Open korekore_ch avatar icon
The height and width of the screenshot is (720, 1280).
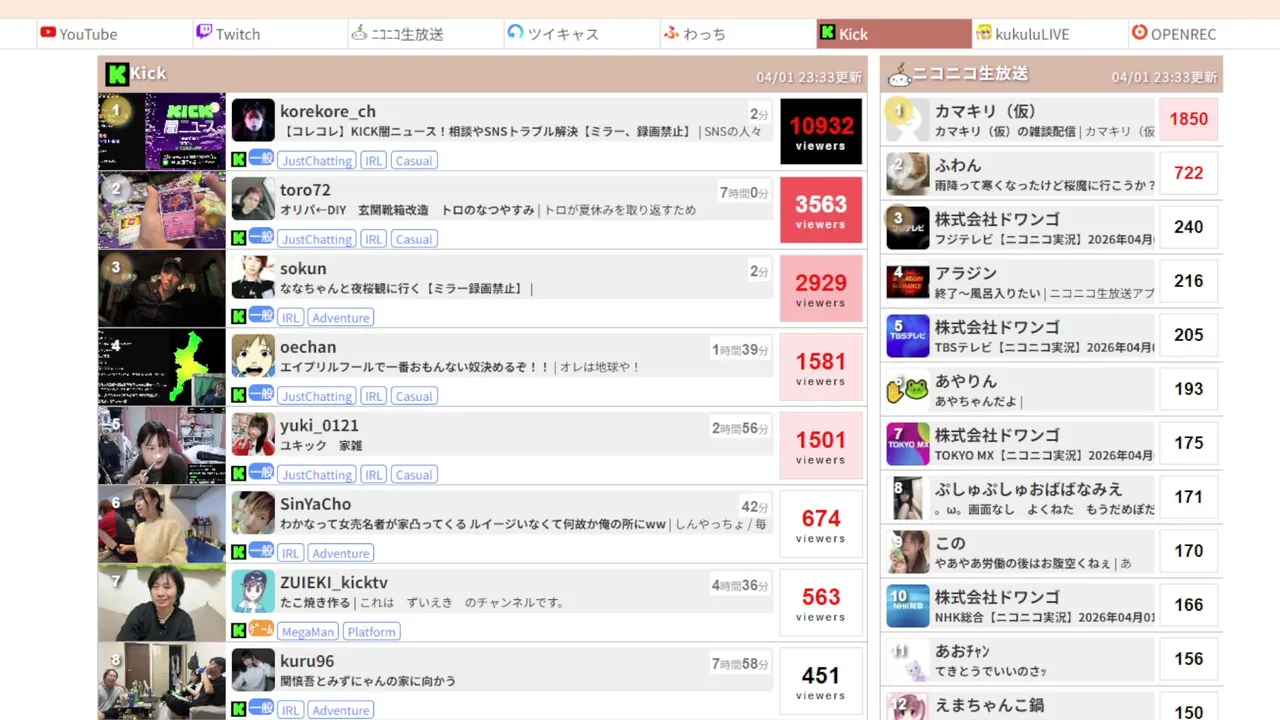[x=253, y=120]
